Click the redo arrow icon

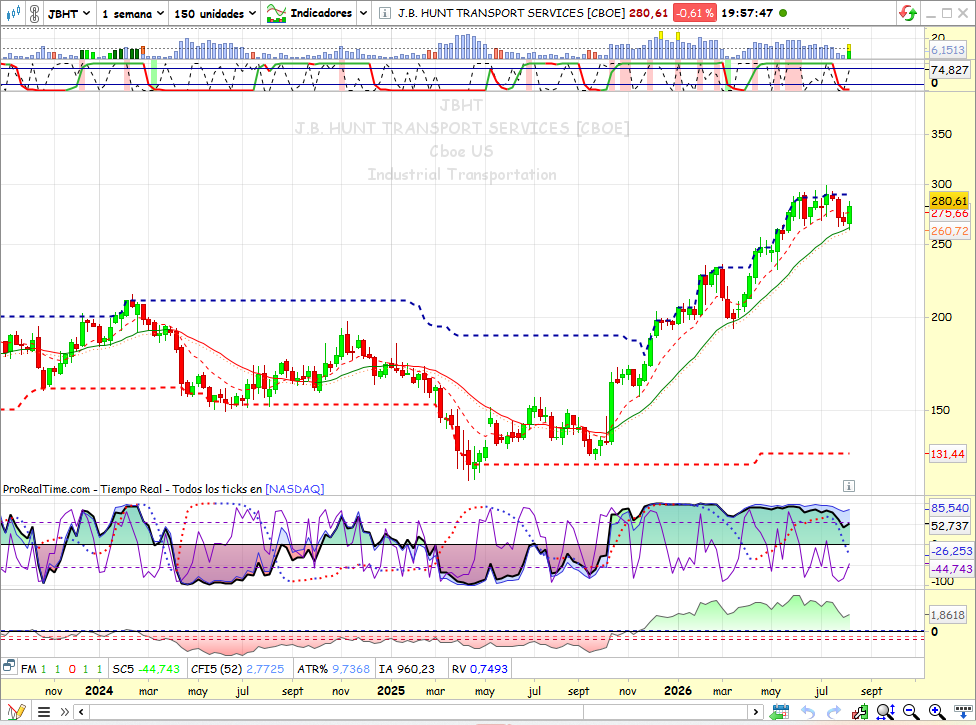[x=834, y=711]
